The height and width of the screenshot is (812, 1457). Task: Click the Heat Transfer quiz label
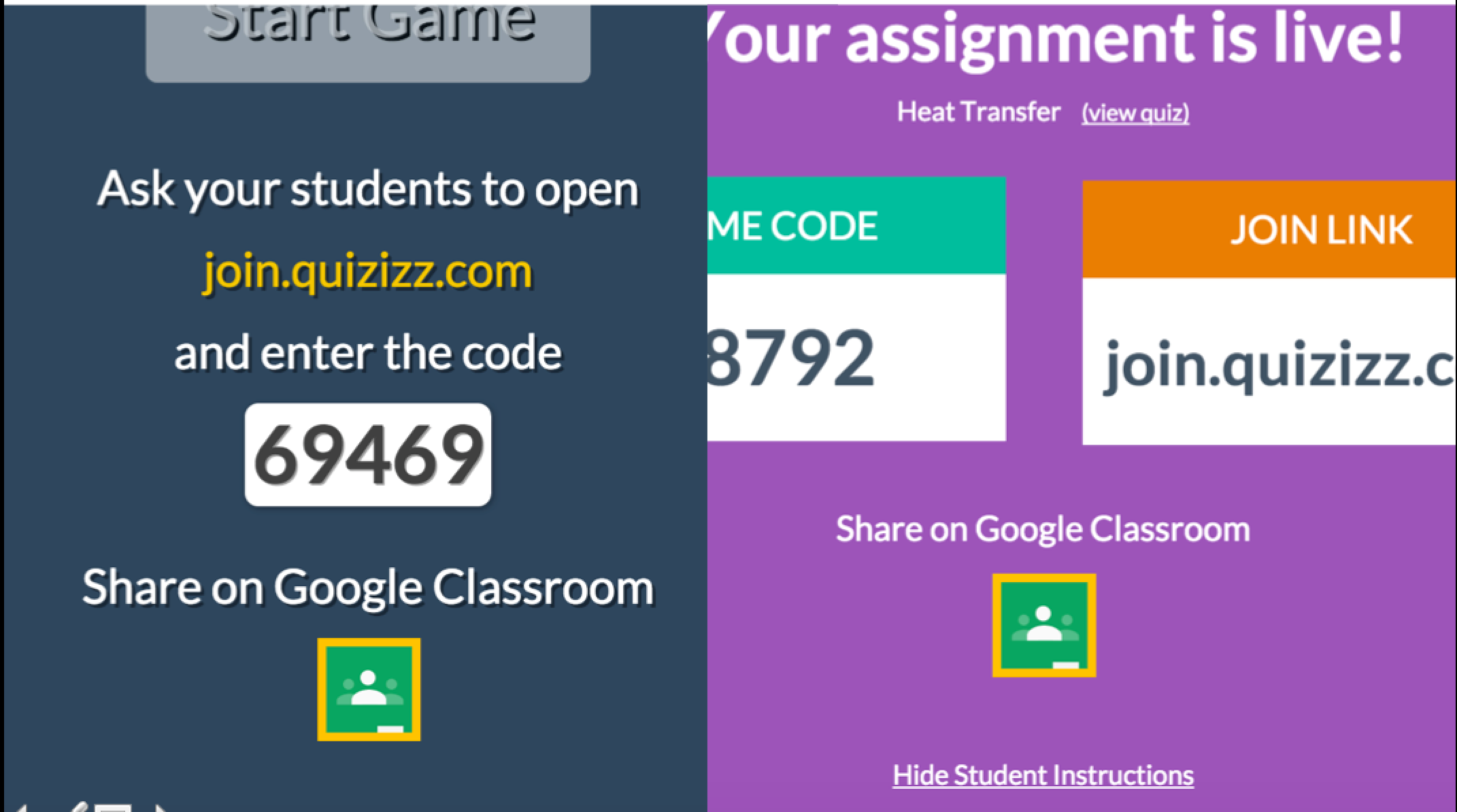click(x=965, y=111)
